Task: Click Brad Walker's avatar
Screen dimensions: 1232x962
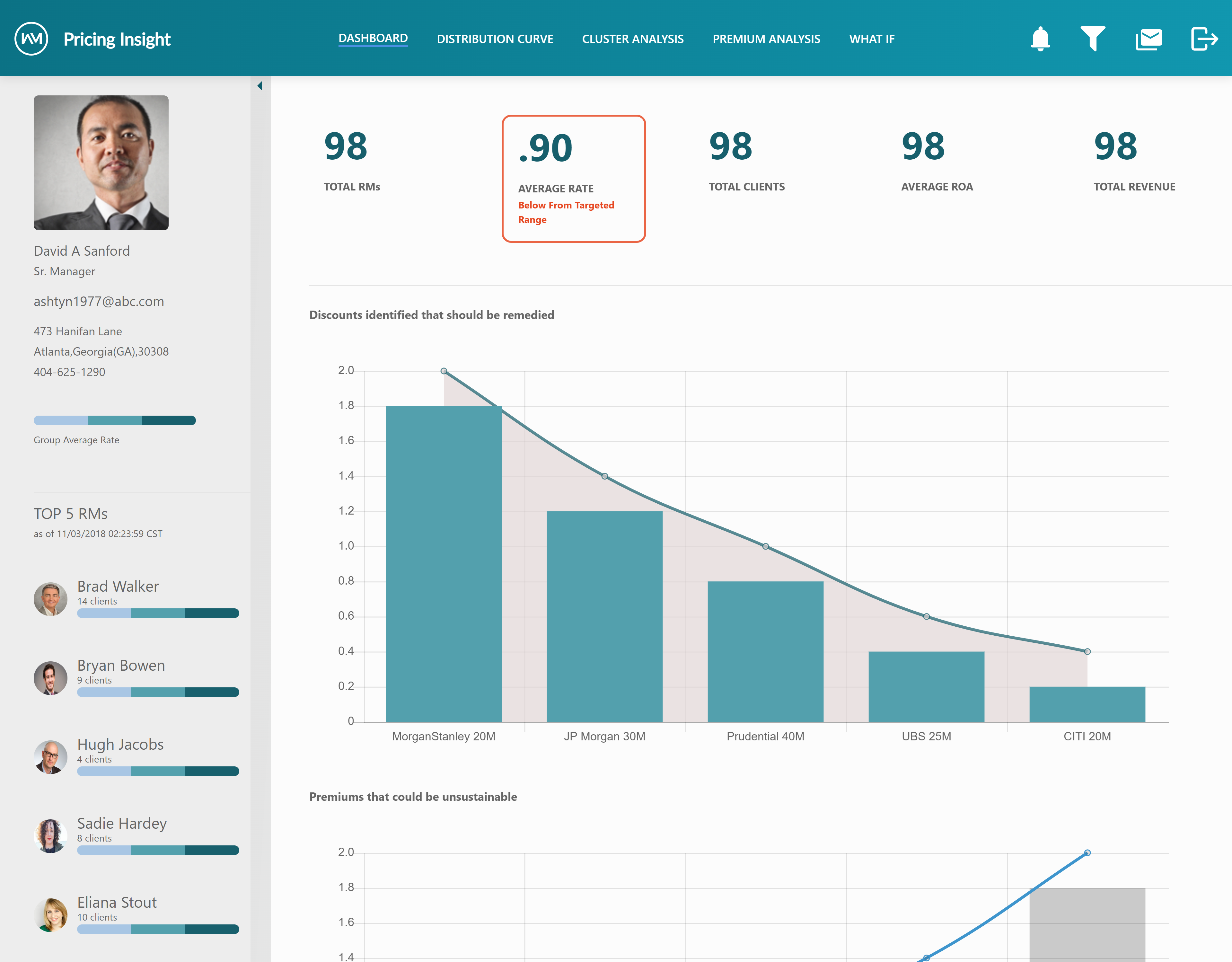Action: 51,599
